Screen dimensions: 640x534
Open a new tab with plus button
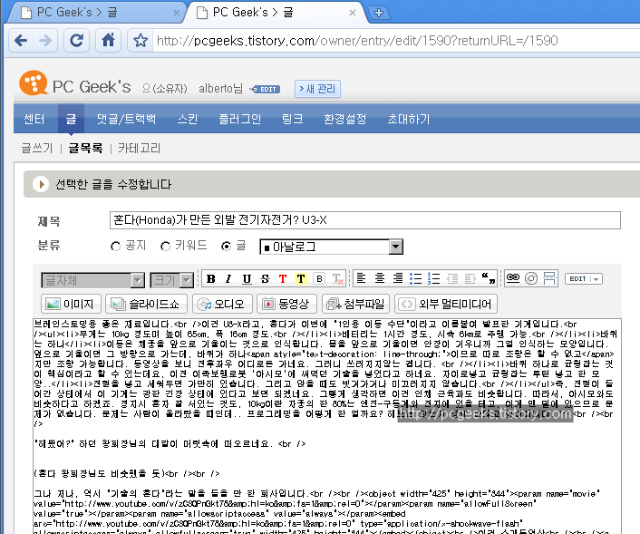point(378,13)
